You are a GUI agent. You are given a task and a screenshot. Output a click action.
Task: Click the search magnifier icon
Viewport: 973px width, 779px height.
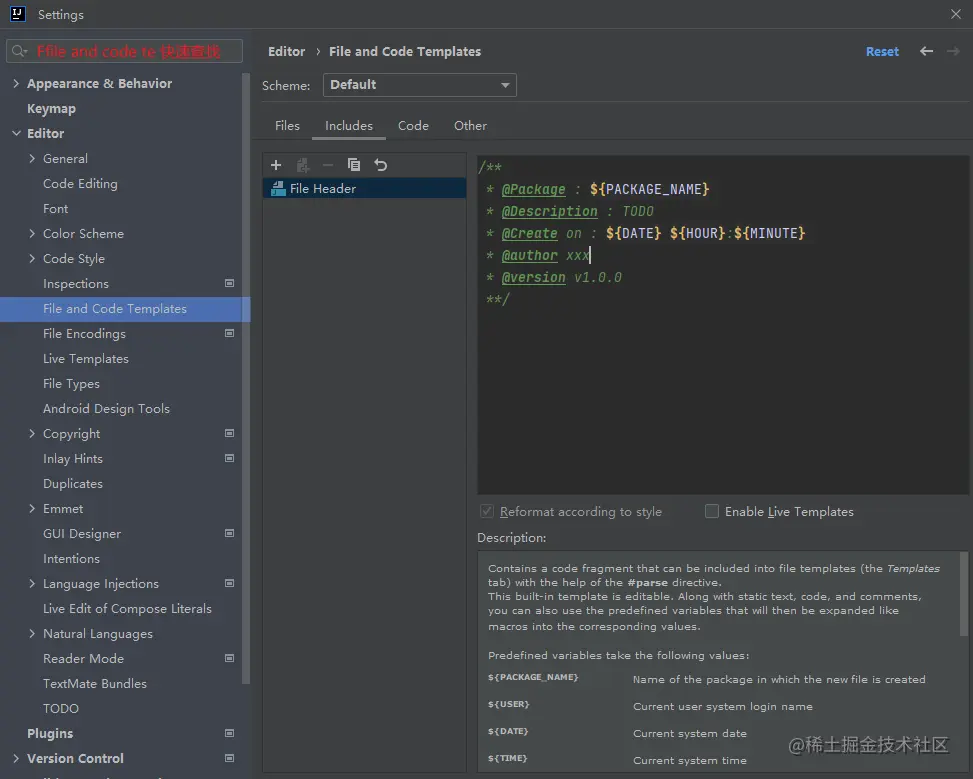coord(19,52)
